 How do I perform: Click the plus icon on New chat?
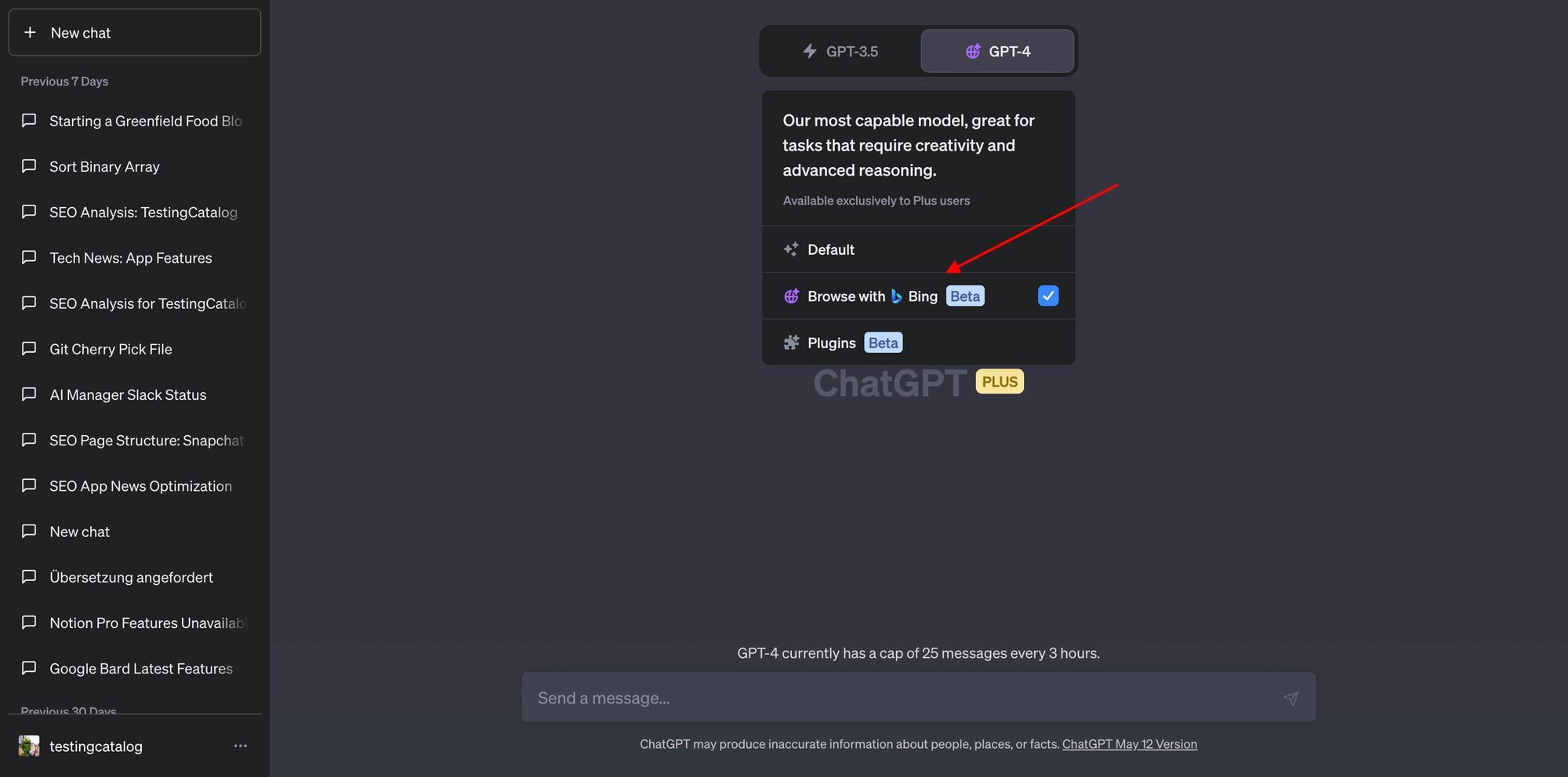coord(30,32)
